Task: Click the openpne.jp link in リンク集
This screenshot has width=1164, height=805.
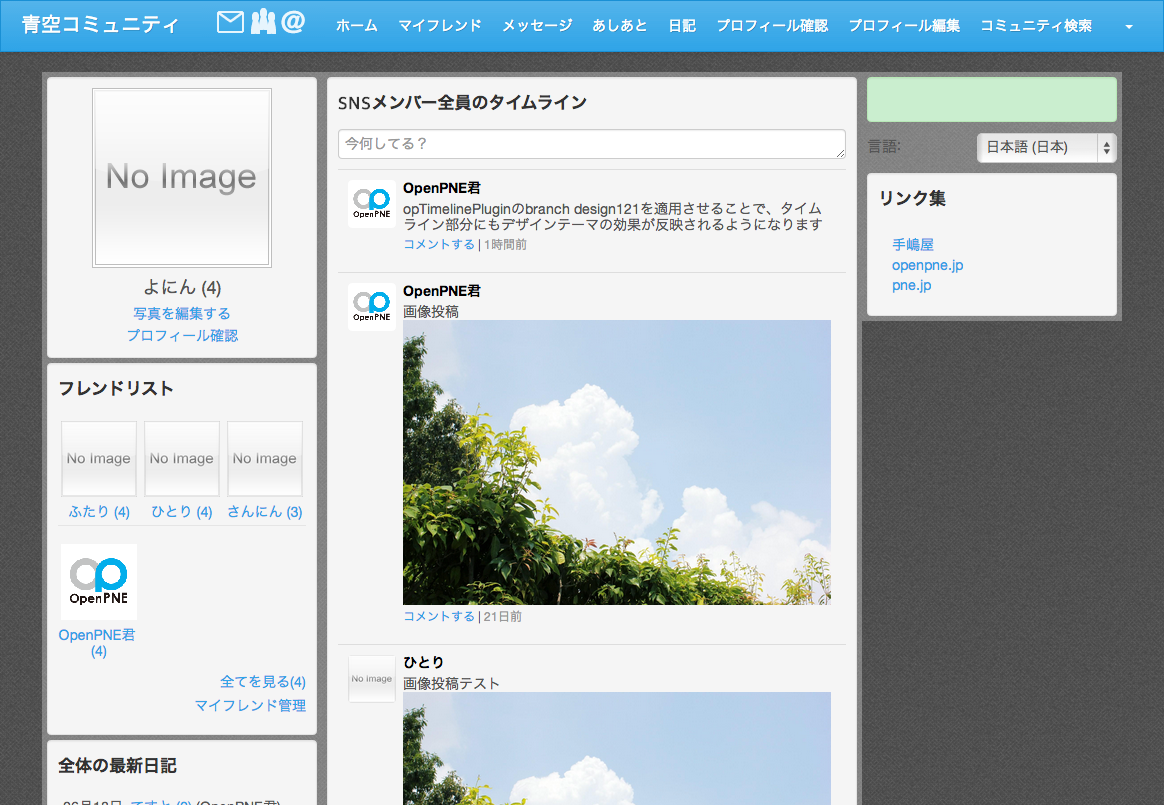Action: 927,265
